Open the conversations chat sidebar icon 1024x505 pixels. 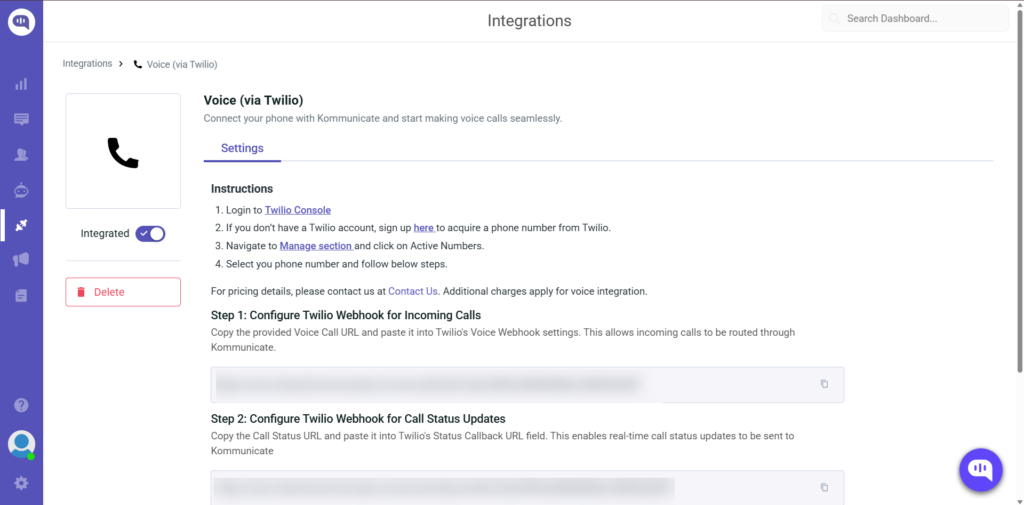(x=22, y=119)
